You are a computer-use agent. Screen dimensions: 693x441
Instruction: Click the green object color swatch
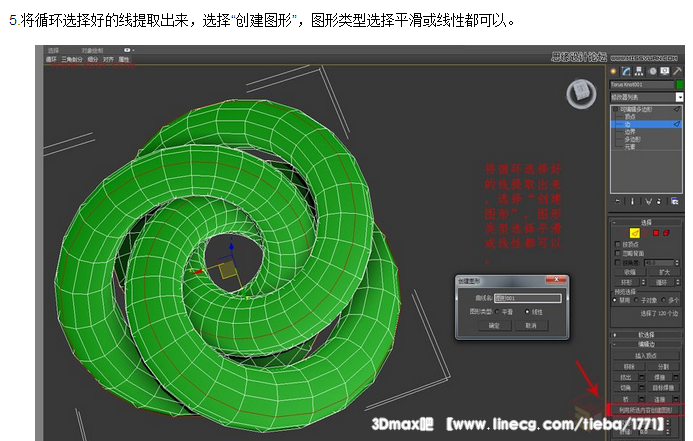pyautogui.click(x=680, y=84)
